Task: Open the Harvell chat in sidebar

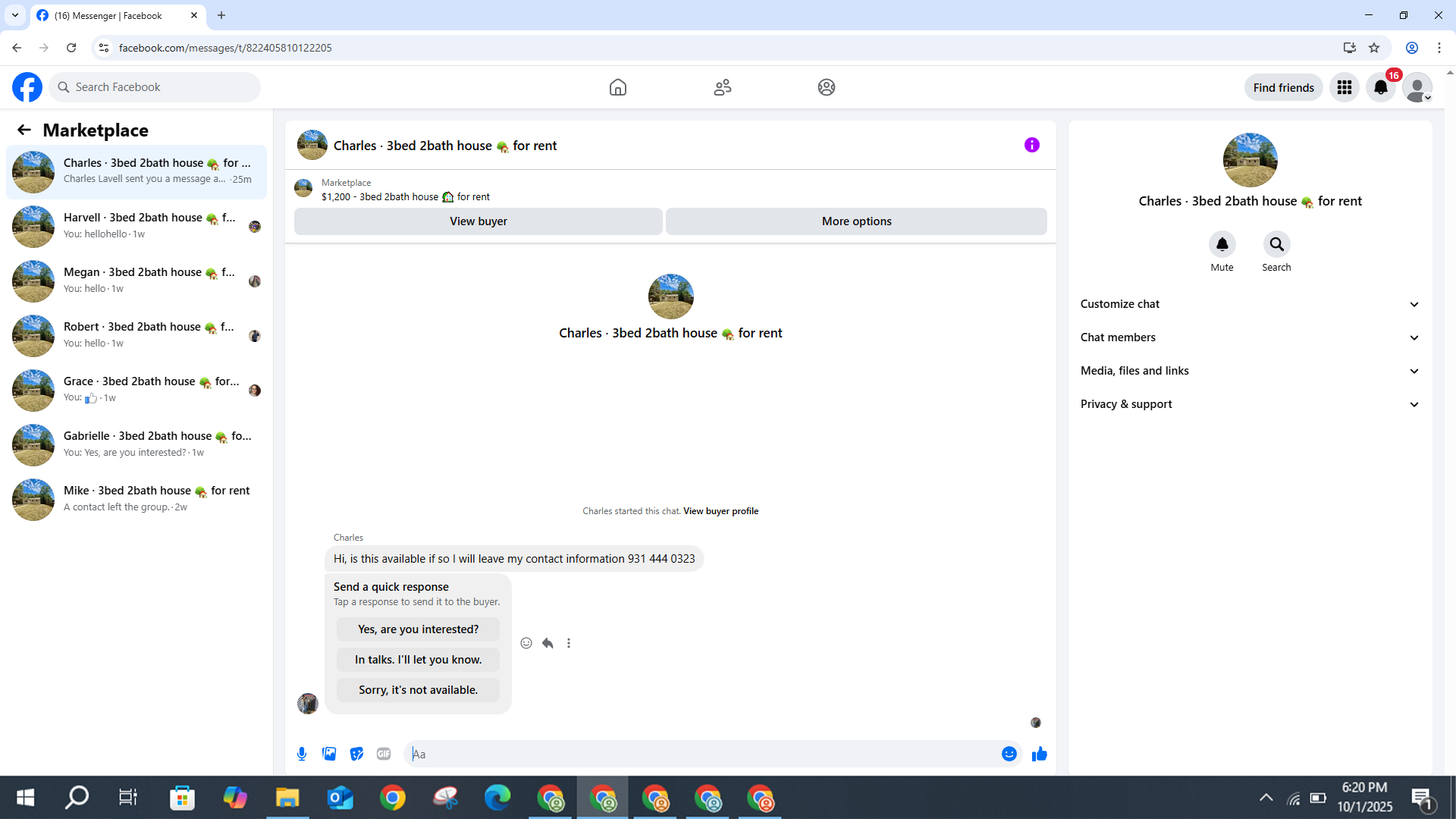Action: click(x=136, y=227)
